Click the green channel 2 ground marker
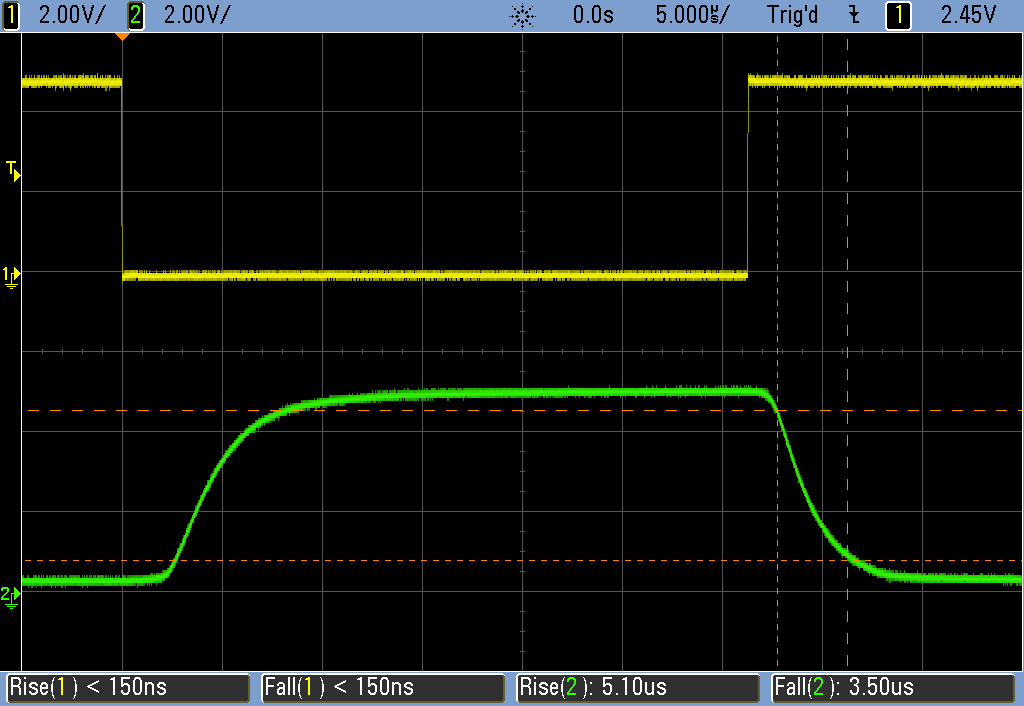Viewport: 1024px width, 706px height. (10, 596)
